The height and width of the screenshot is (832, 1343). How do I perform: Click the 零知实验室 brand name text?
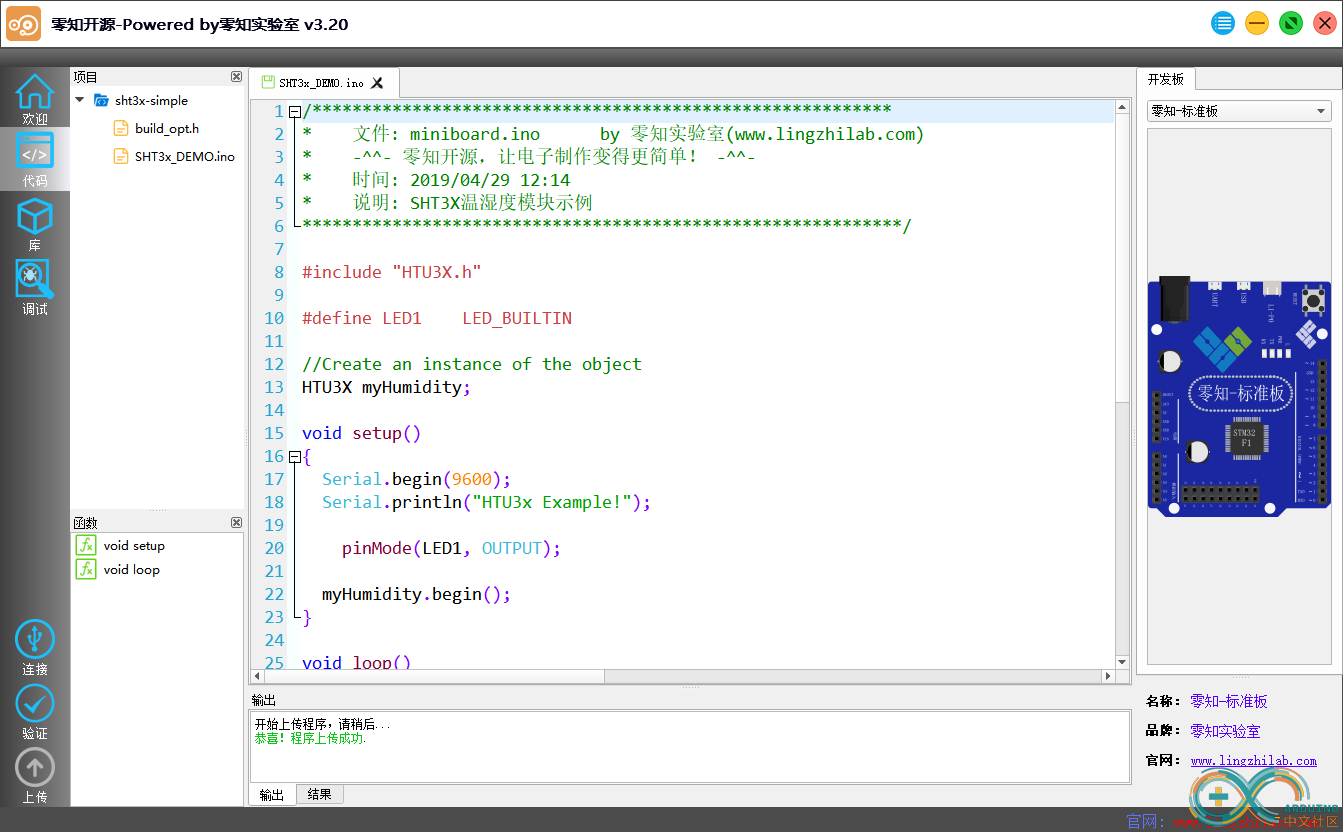pyautogui.click(x=1225, y=731)
